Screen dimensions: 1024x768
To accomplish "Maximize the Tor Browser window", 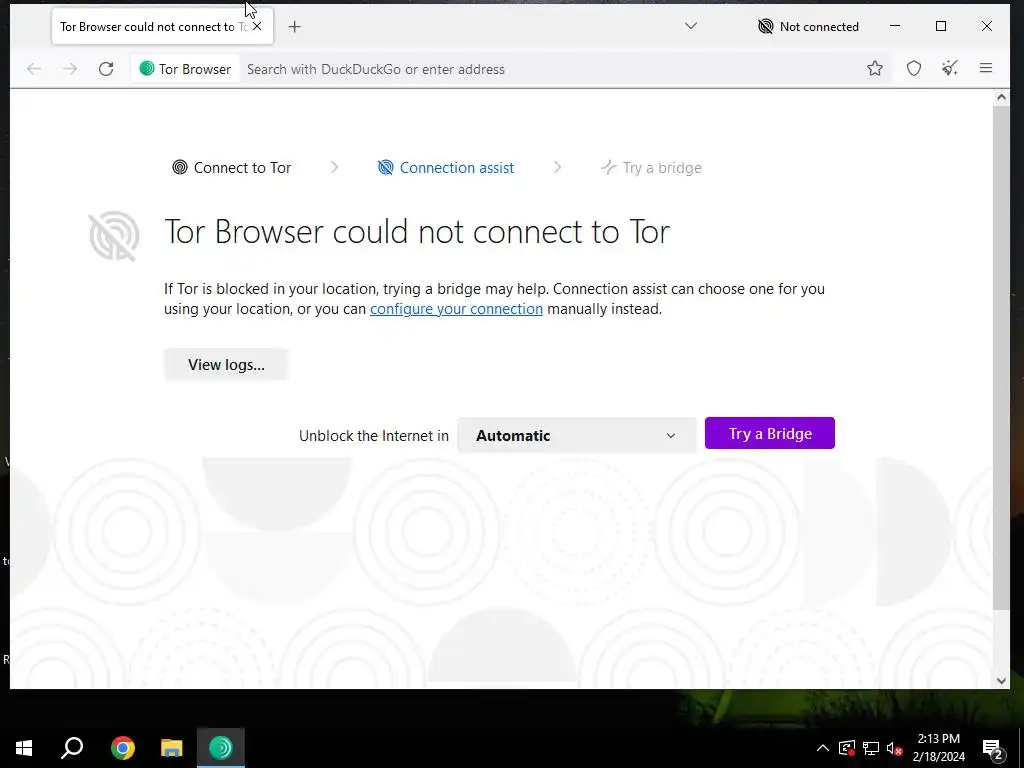I will tap(941, 26).
